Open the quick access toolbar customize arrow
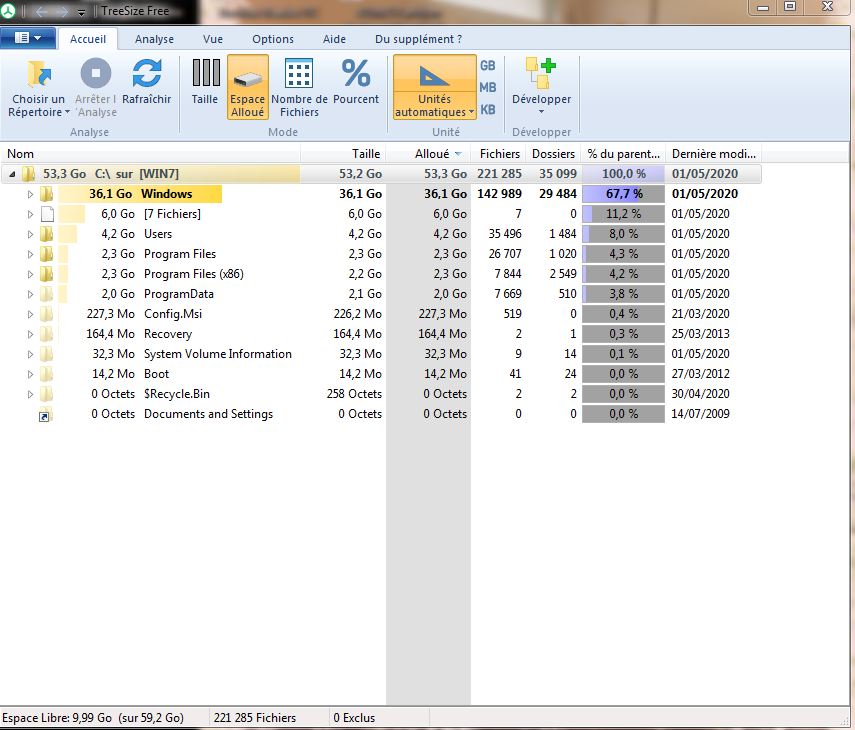This screenshot has height=730, width=855. [81, 13]
